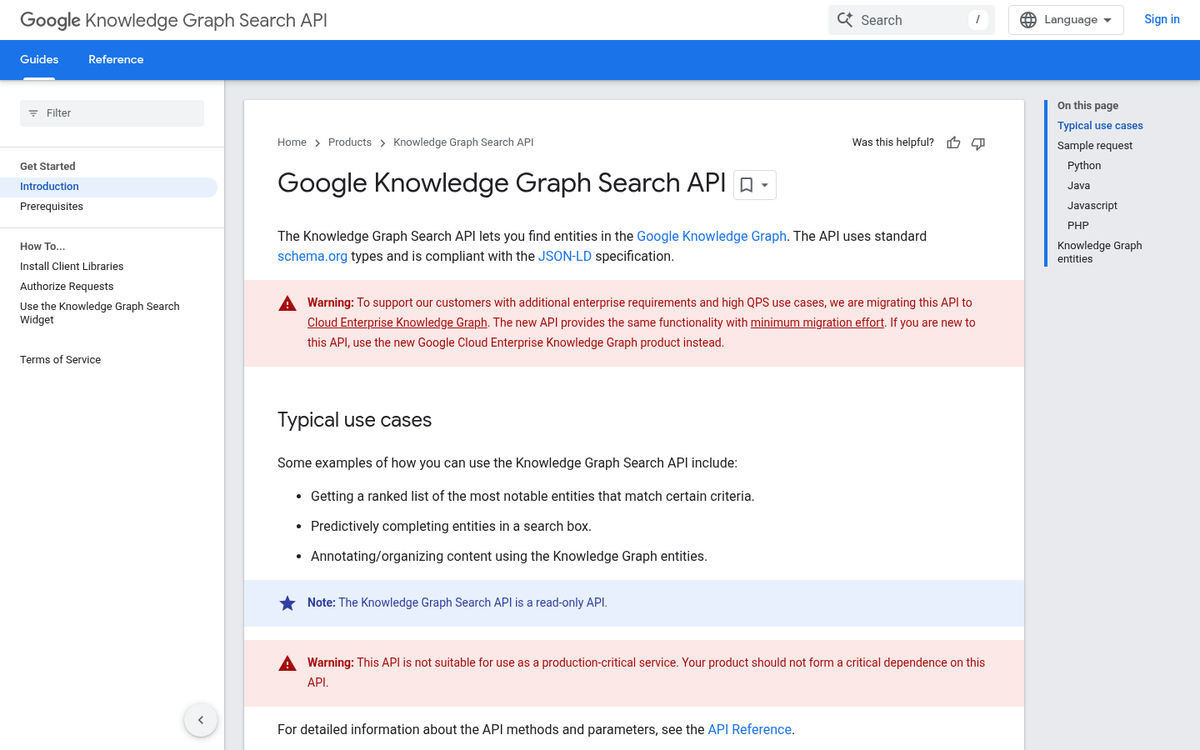
Task: Jump to Java in page outline
Action: [1078, 185]
